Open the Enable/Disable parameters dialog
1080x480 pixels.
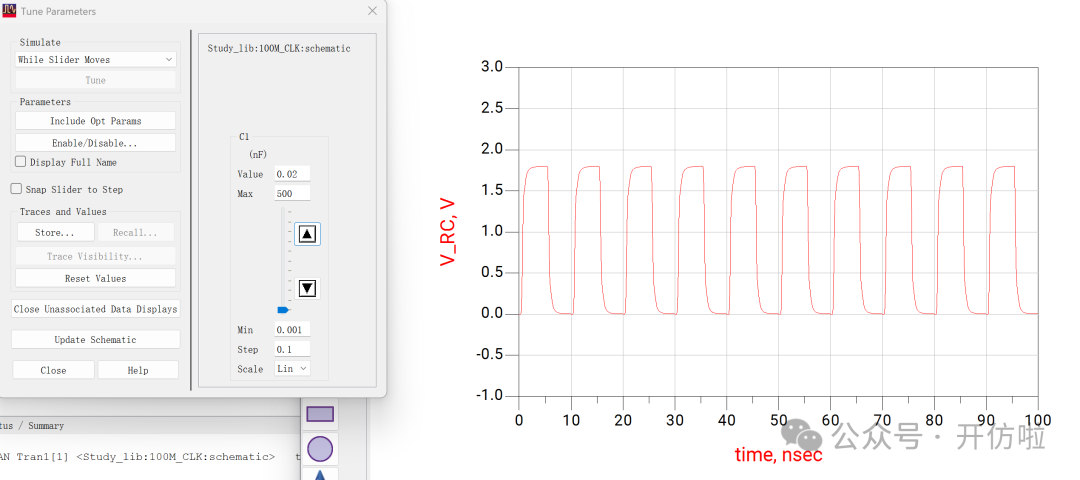(x=95, y=143)
